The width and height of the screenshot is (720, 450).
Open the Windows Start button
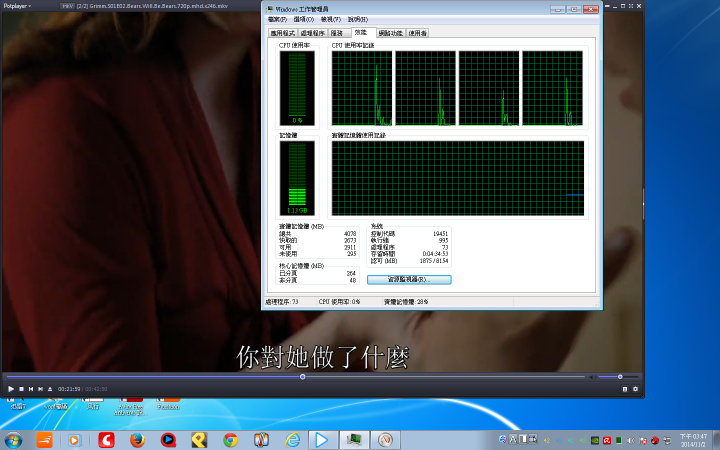coord(13,440)
